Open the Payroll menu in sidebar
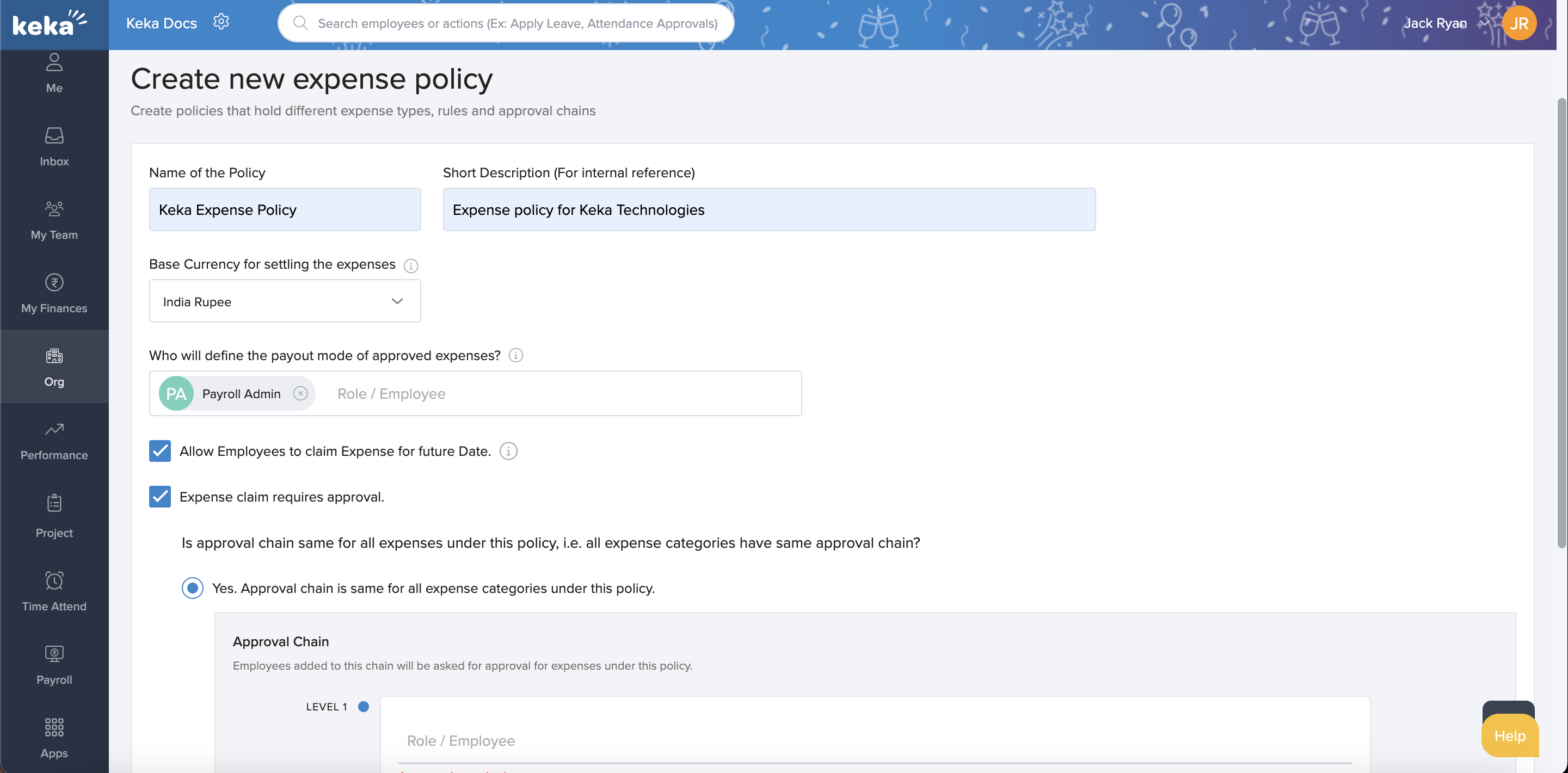 click(54, 664)
